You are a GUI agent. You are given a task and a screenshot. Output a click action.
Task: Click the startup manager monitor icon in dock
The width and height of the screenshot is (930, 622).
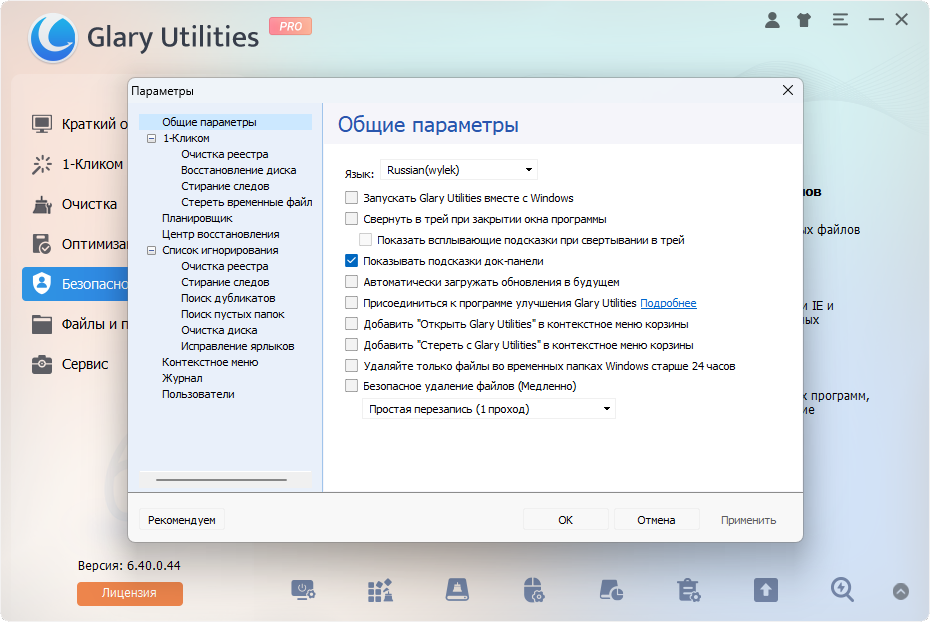303,591
